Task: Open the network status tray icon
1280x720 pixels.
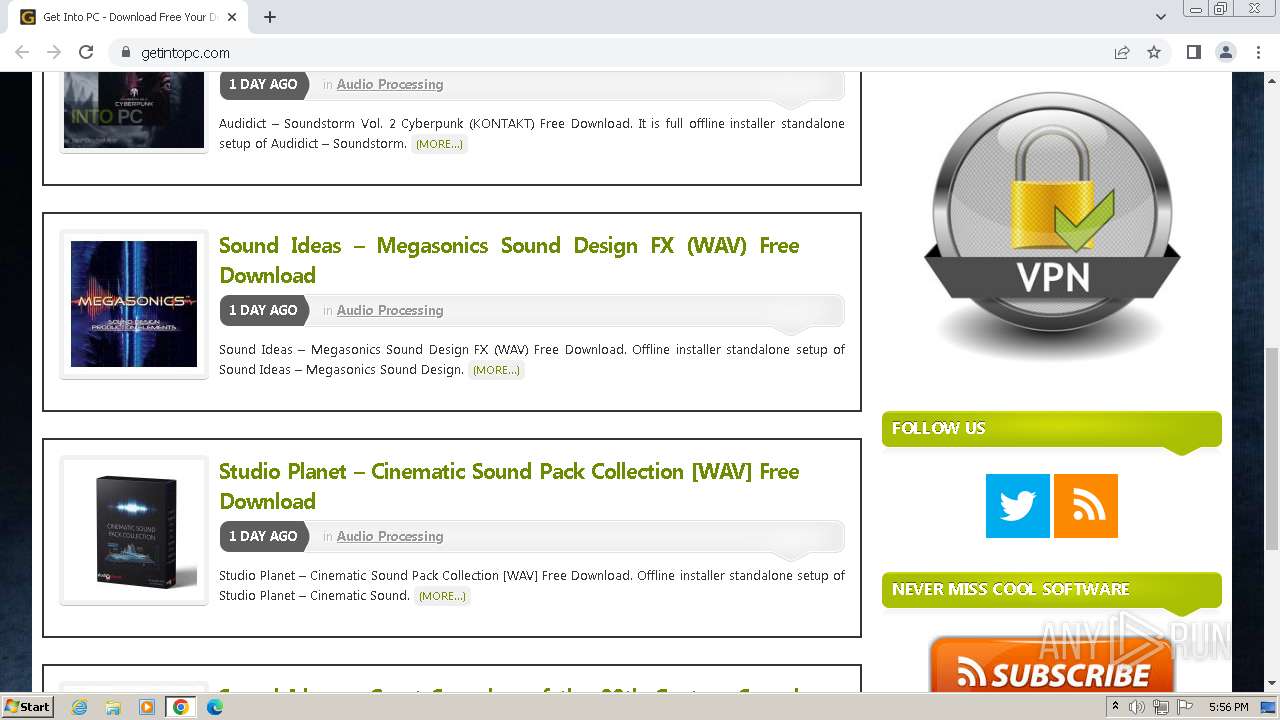Action: click(1160, 707)
